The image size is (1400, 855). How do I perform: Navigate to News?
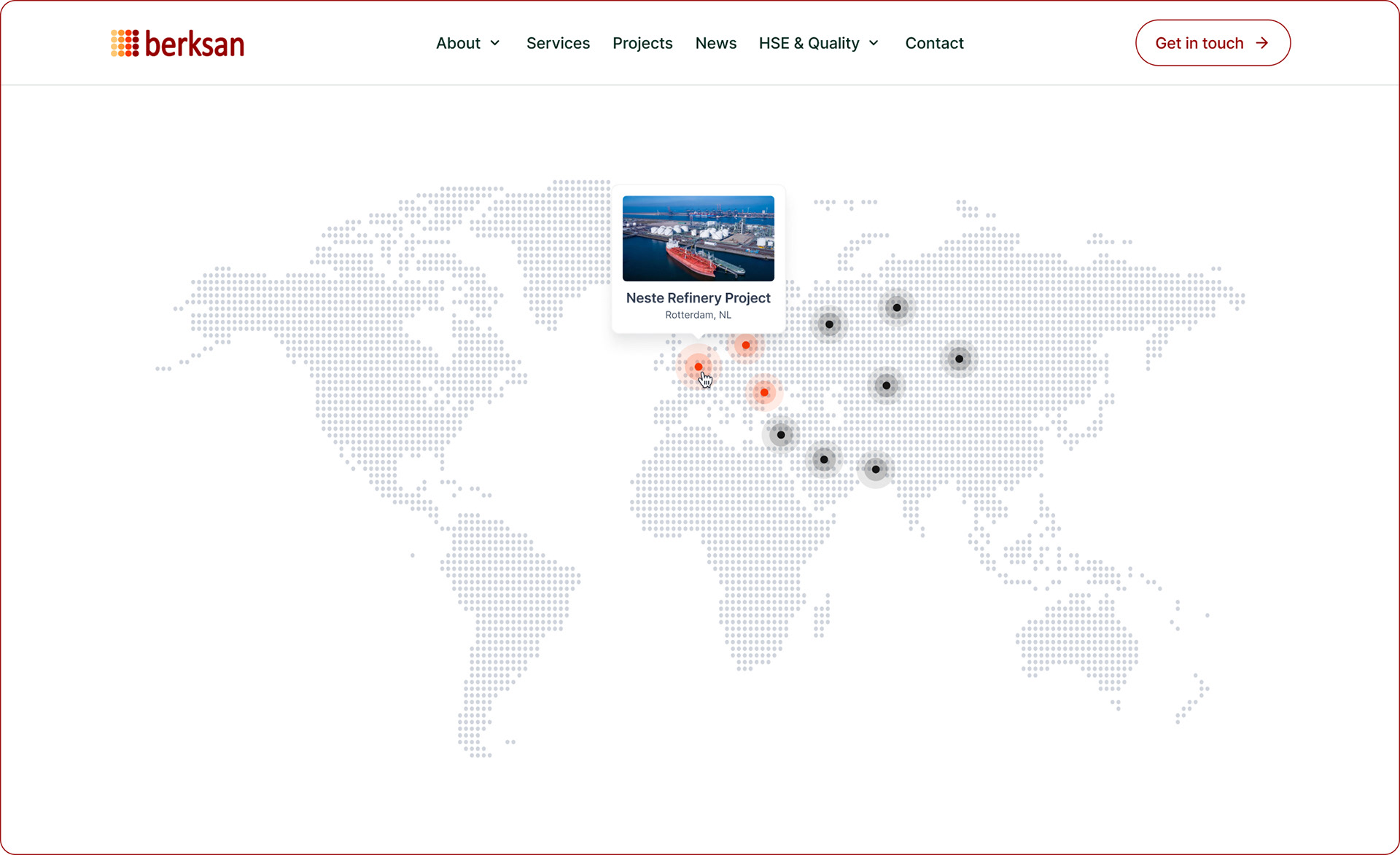coord(716,43)
